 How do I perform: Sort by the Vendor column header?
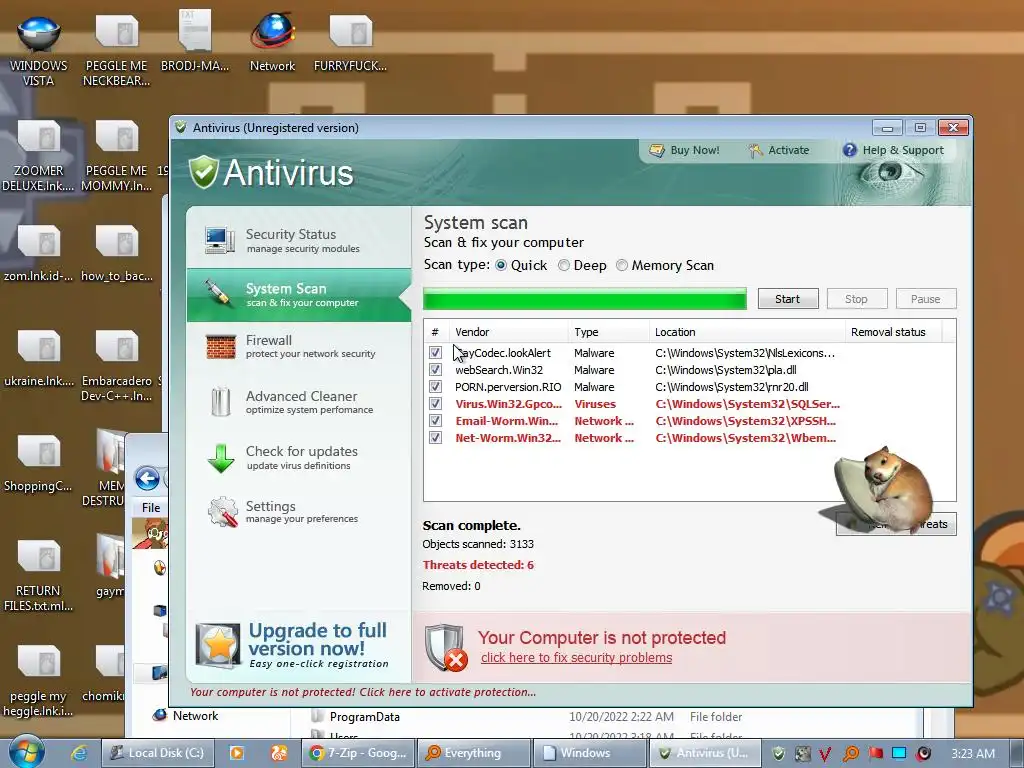click(x=509, y=332)
